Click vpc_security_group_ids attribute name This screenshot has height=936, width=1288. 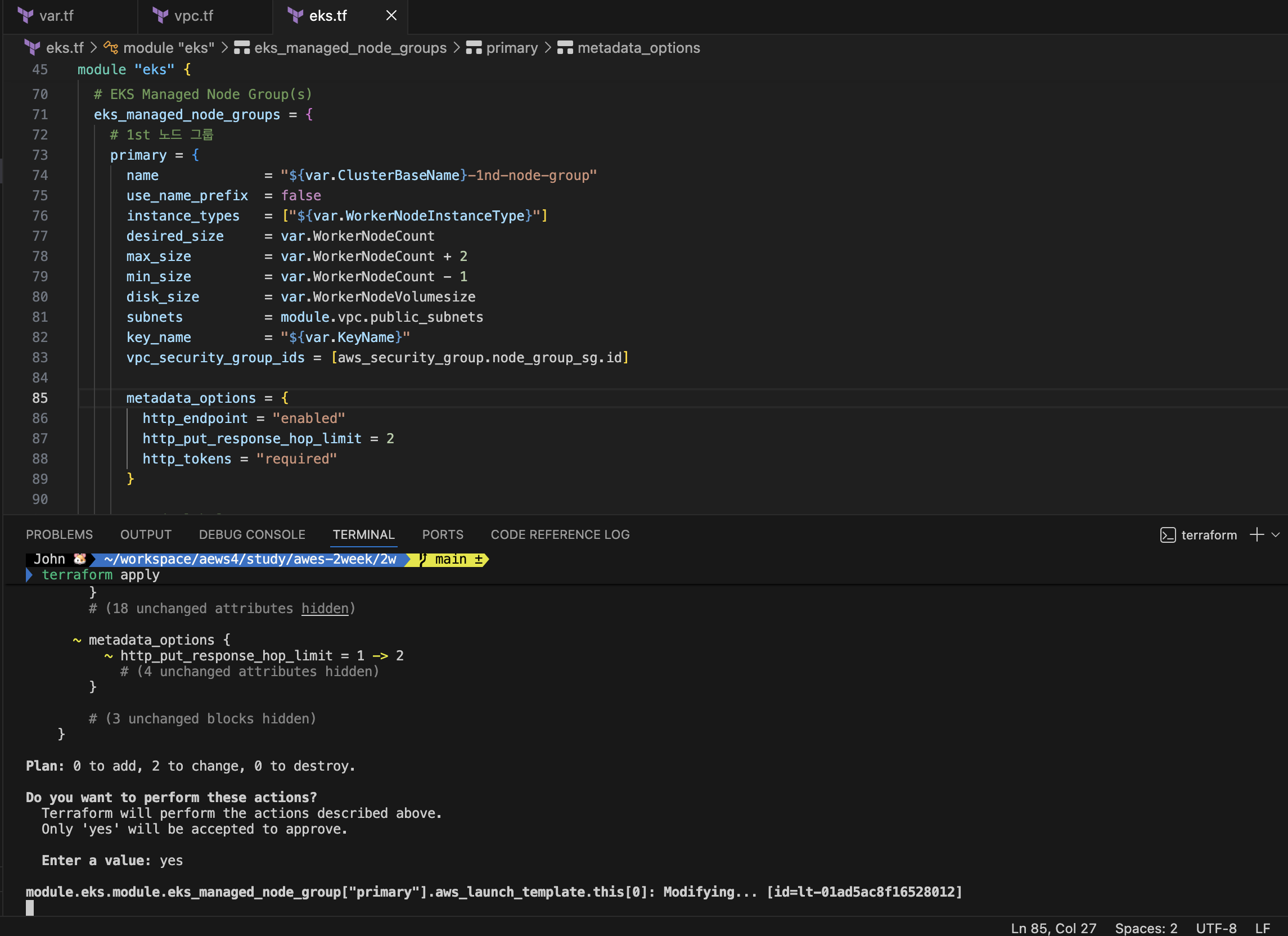tap(215, 358)
